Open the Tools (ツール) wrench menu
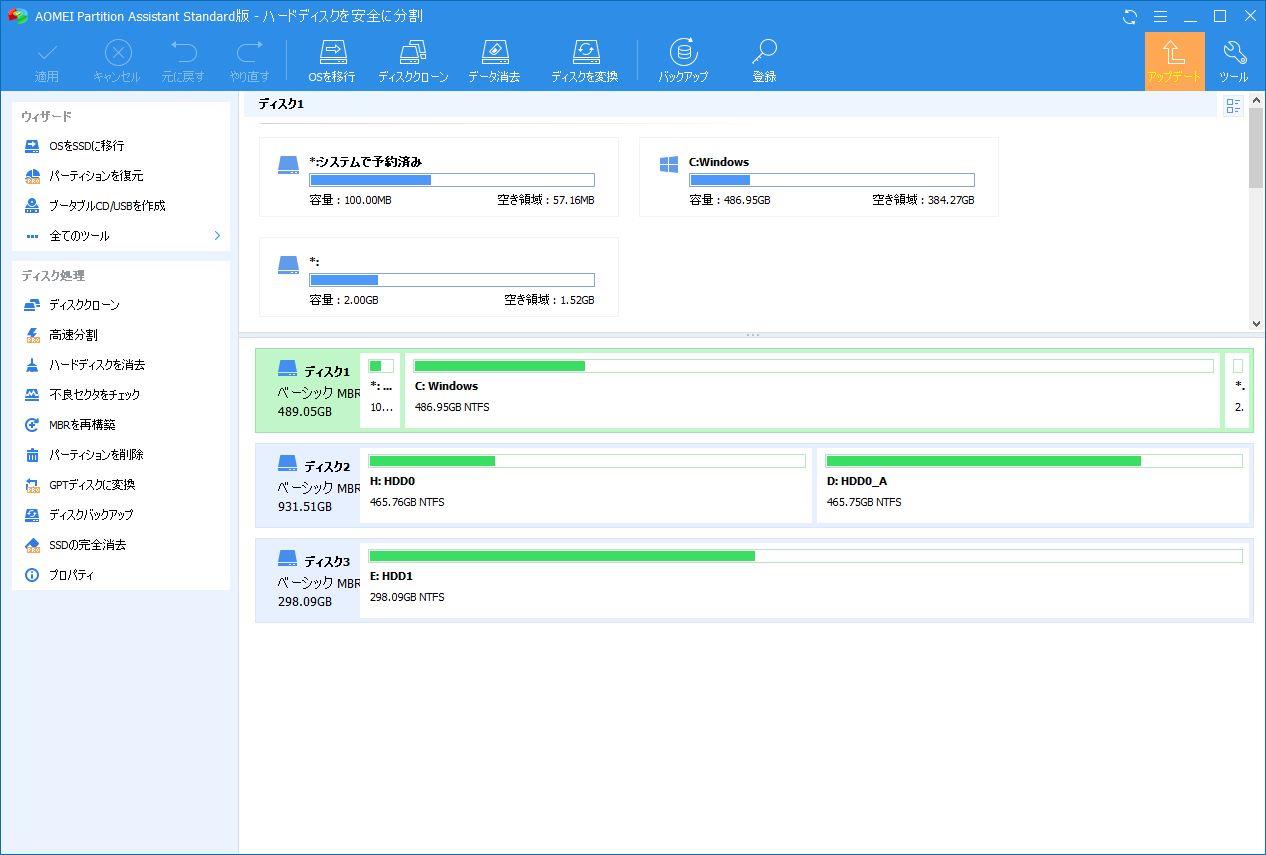The width and height of the screenshot is (1266, 855). (x=1234, y=61)
